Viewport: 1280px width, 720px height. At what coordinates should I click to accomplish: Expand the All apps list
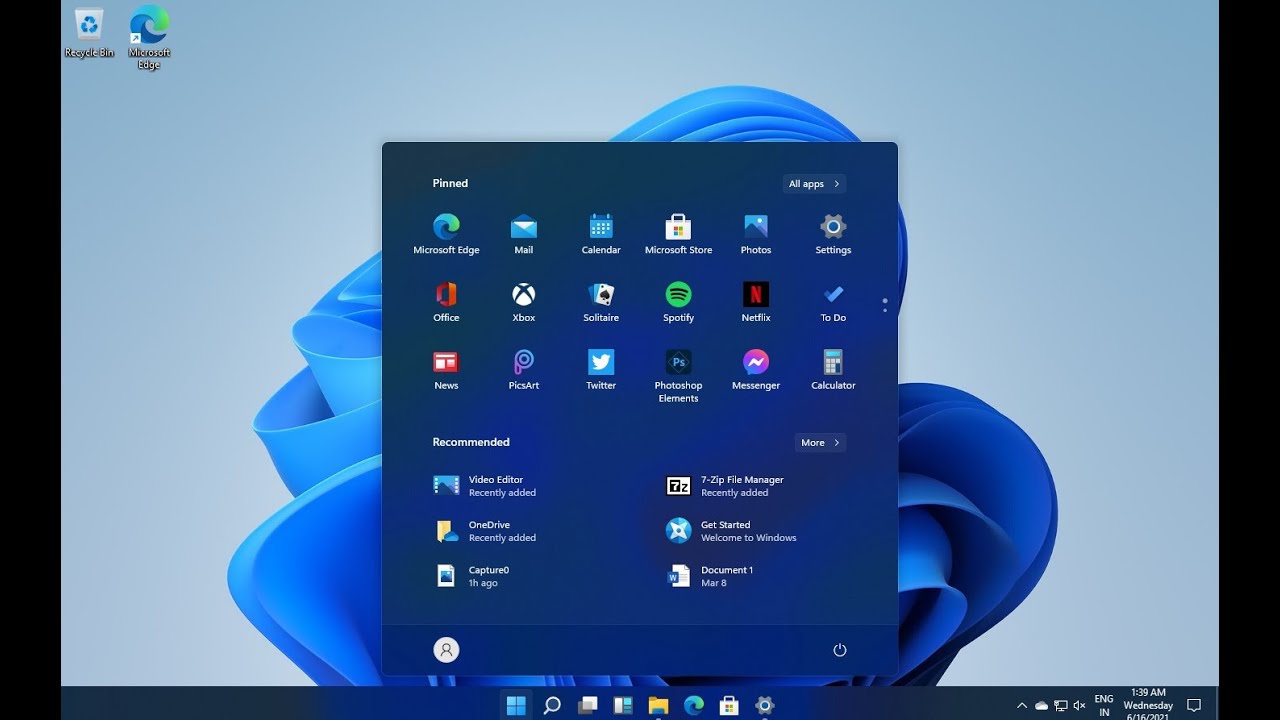(814, 184)
